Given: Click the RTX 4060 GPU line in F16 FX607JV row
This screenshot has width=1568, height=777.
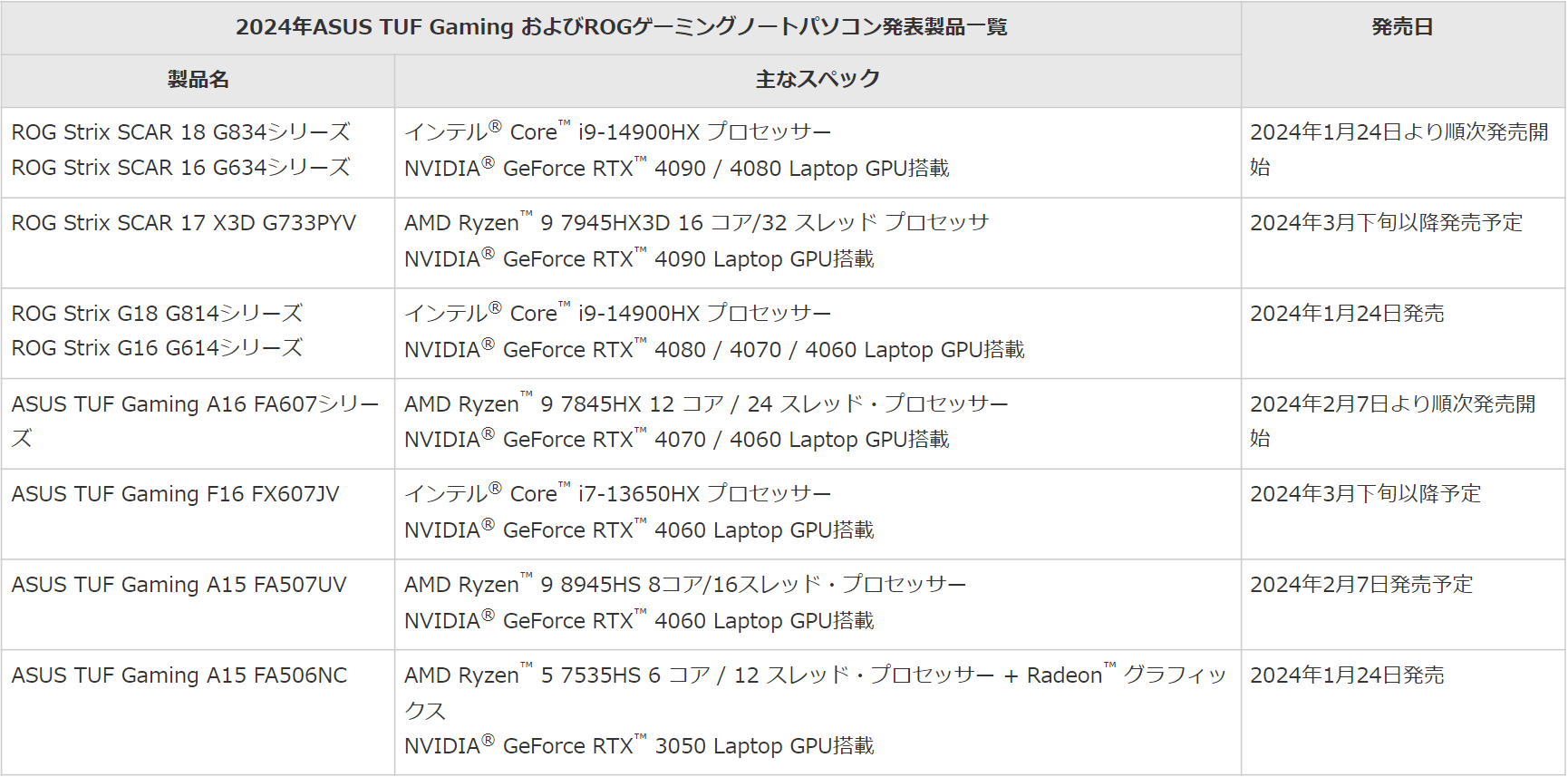Looking at the screenshot, I should point(640,530).
